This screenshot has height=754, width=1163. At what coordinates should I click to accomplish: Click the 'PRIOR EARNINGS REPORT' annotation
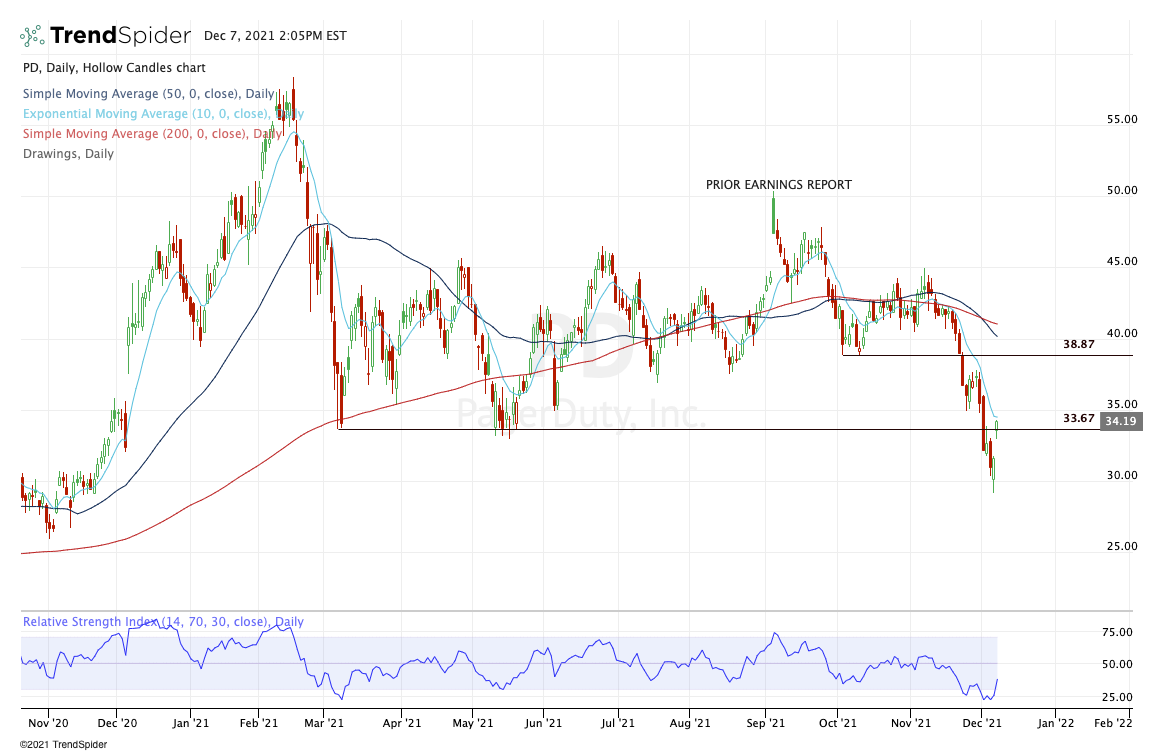tap(779, 185)
